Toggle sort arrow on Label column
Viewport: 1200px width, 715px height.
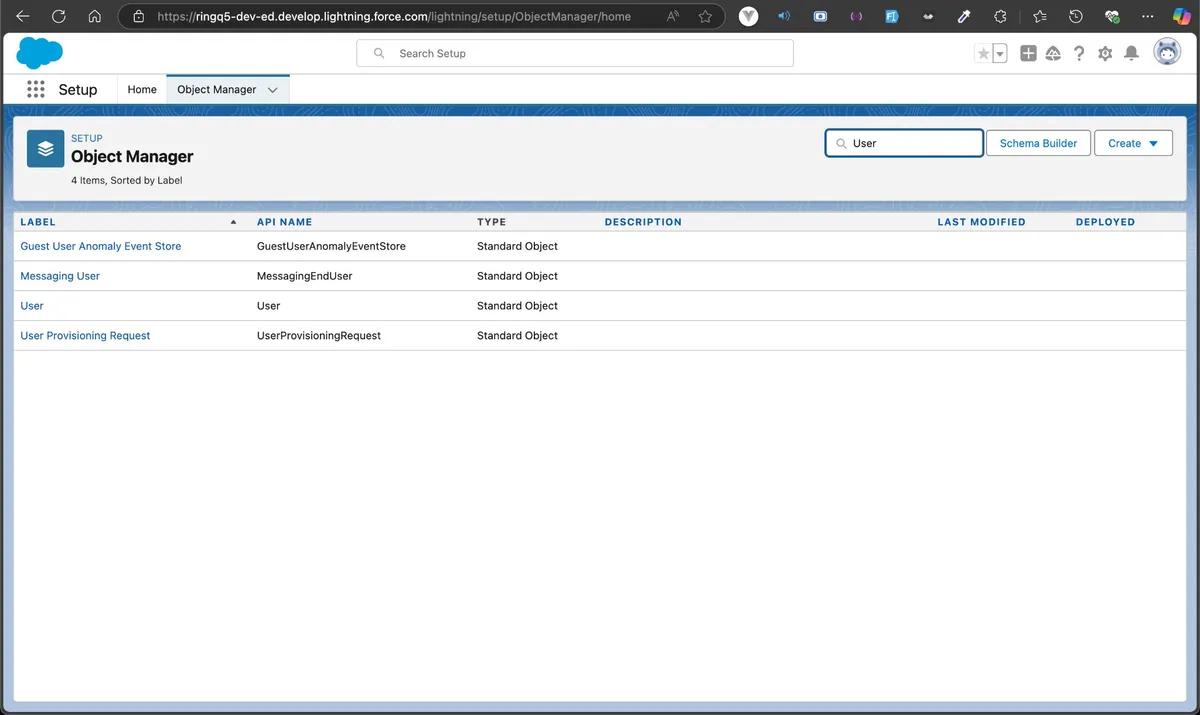tap(233, 222)
